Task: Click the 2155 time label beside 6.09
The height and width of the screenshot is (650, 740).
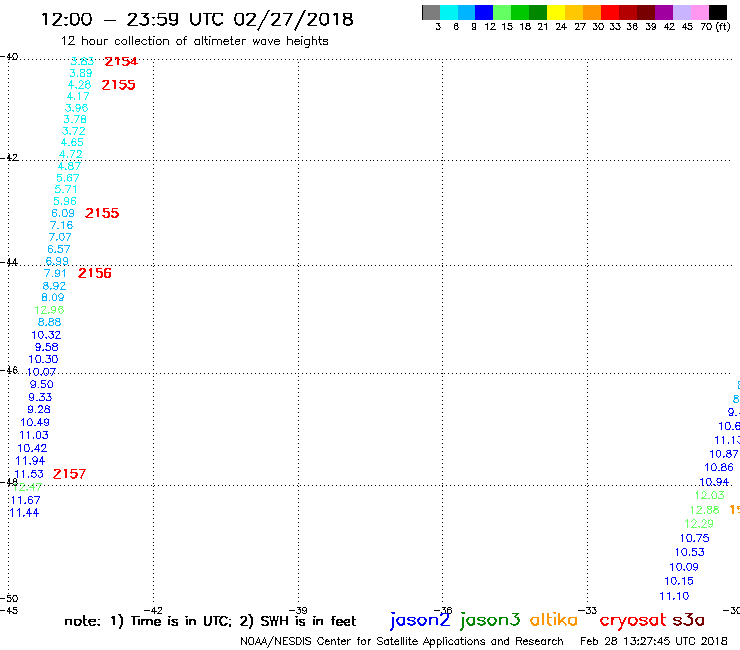Action: (102, 213)
